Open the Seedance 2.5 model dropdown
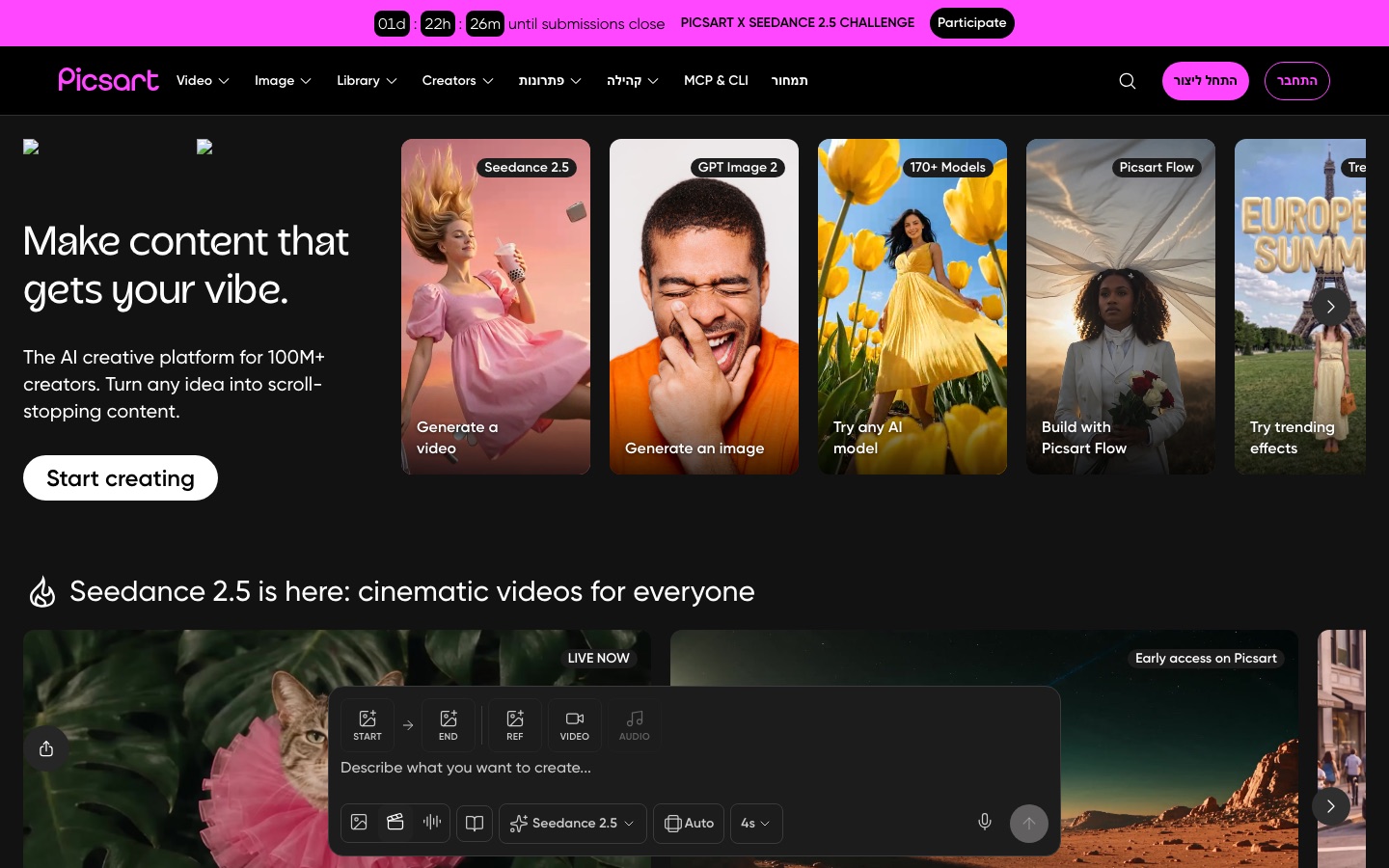Screen dimensions: 1389x868 point(573,824)
